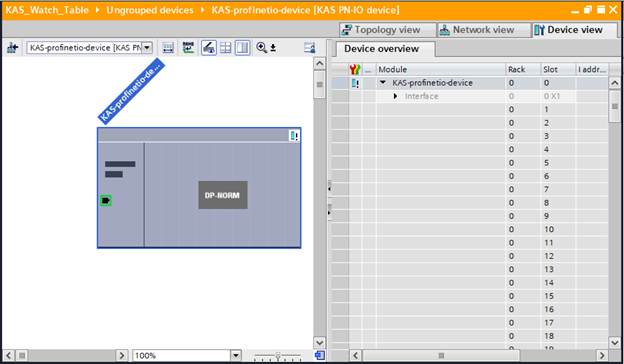This screenshot has width=624, height=364.
Task: Click the zoom slider handle
Action: click(x=278, y=355)
